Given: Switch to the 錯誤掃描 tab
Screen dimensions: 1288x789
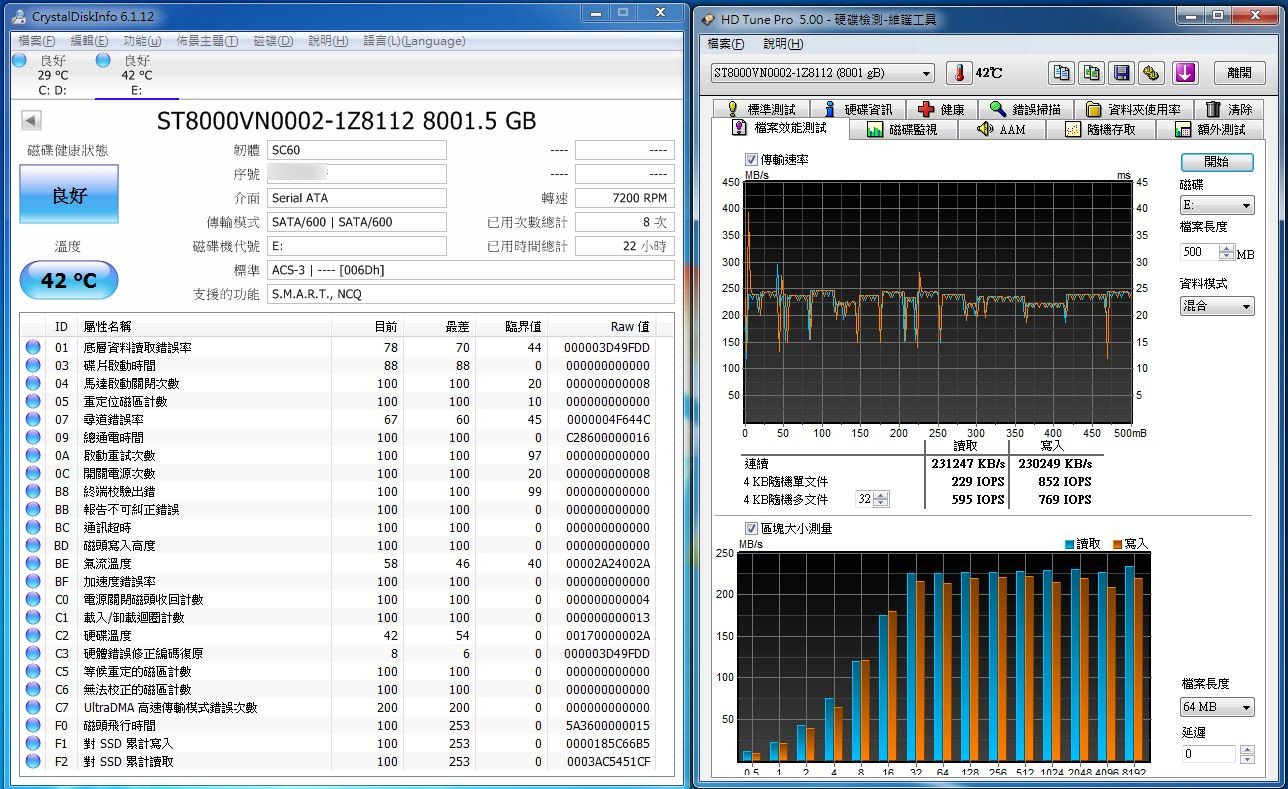Looking at the screenshot, I should click(1026, 109).
